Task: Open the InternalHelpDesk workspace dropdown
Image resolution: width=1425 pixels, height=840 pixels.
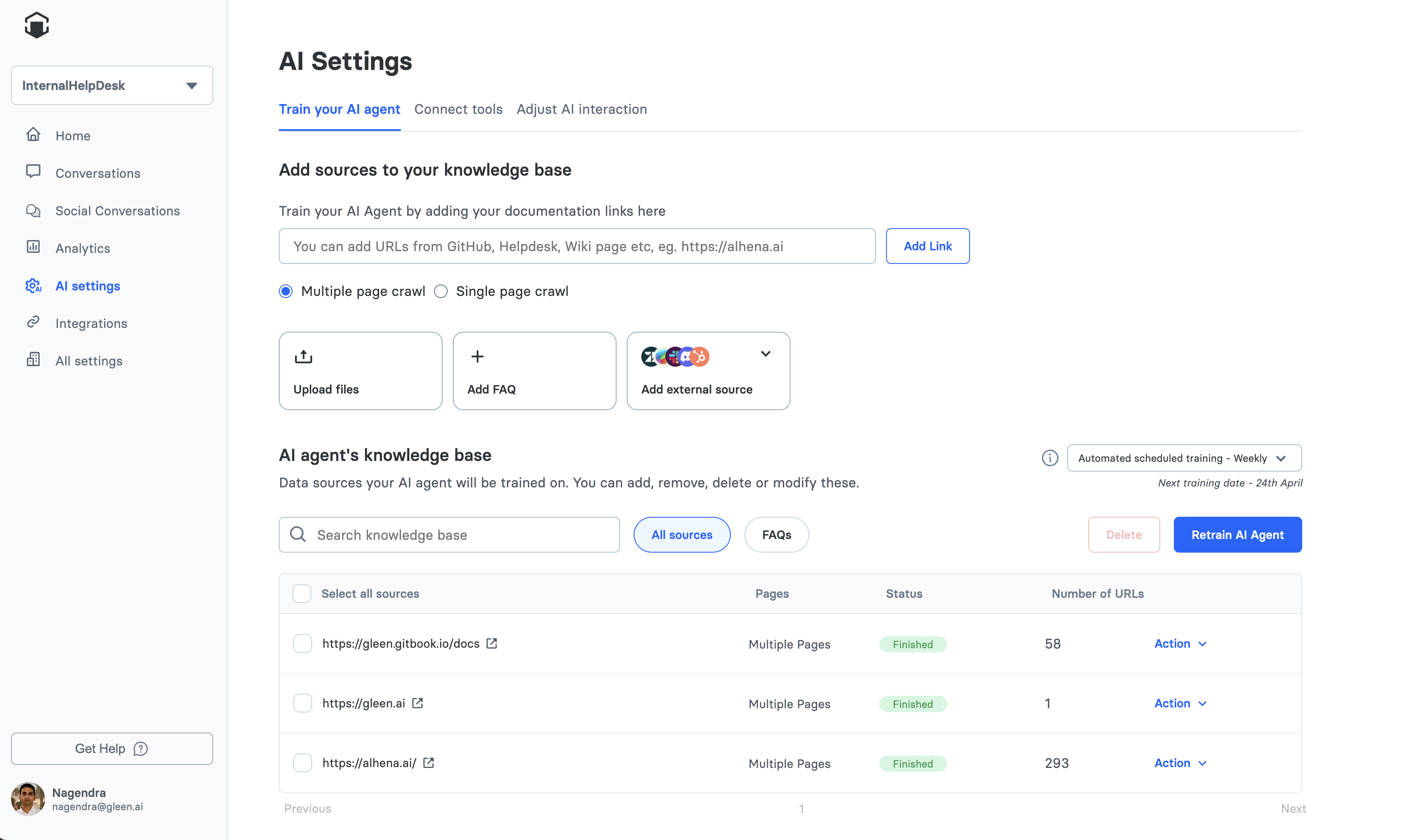Action: [112, 85]
